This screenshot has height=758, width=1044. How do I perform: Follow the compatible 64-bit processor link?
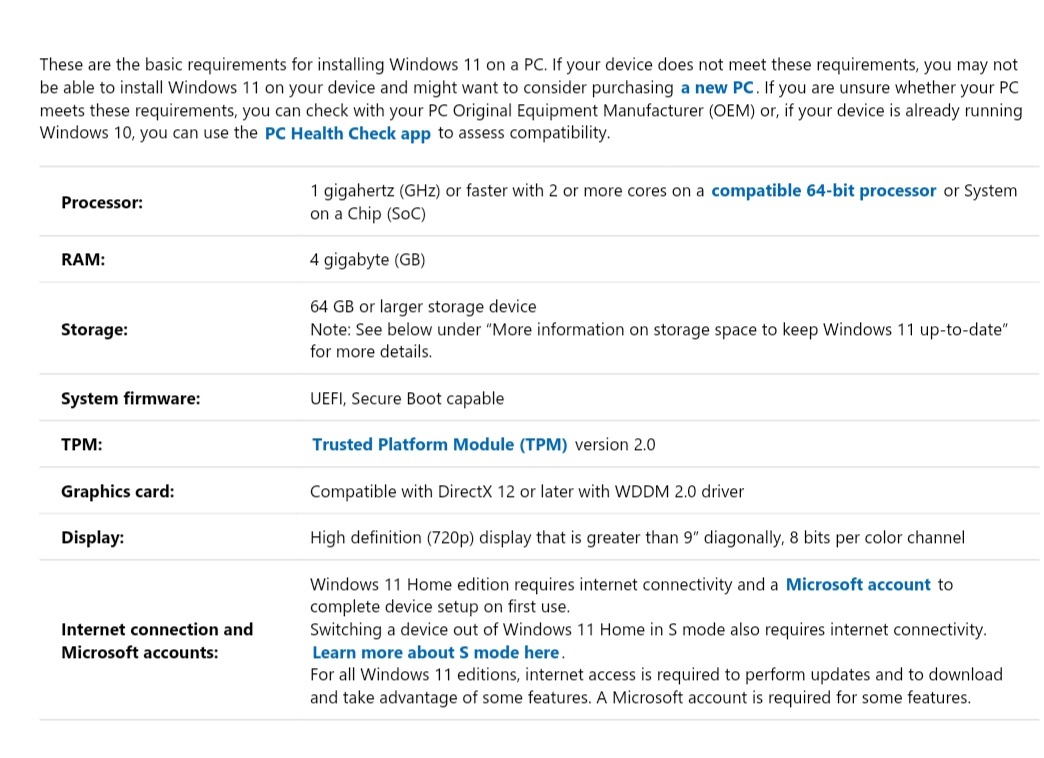(x=824, y=190)
